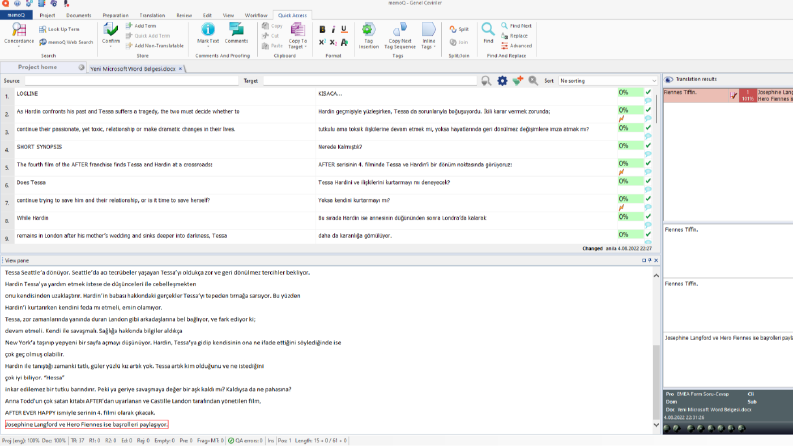Click the filter with plus icon
The image size is (793, 446).
point(518,81)
